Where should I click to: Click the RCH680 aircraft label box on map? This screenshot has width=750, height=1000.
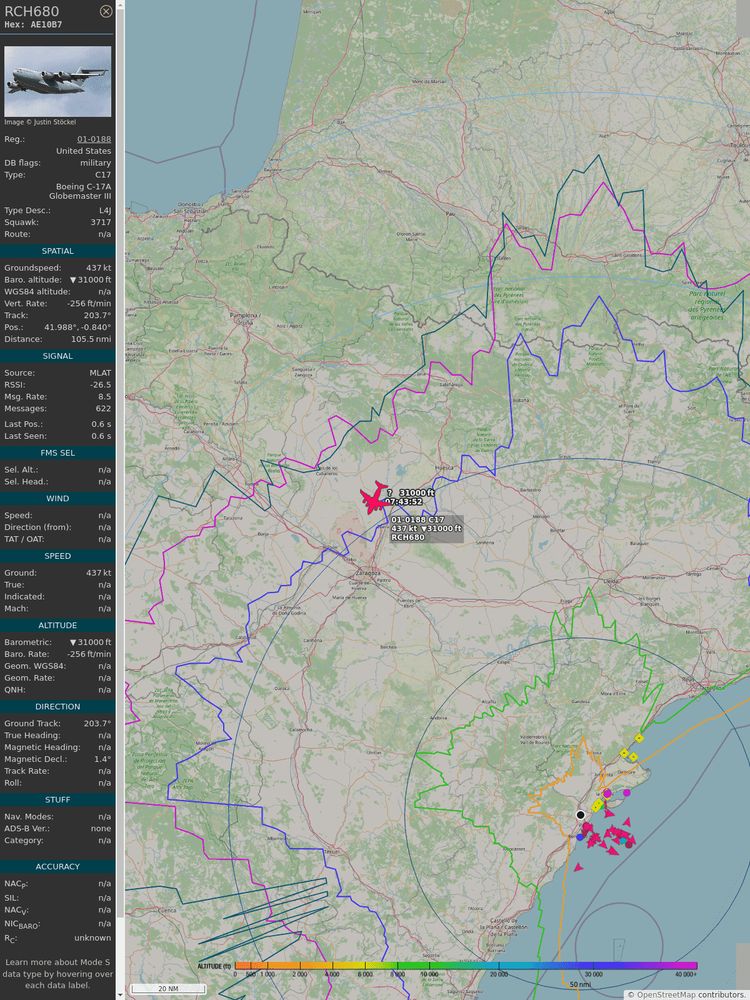(x=427, y=529)
